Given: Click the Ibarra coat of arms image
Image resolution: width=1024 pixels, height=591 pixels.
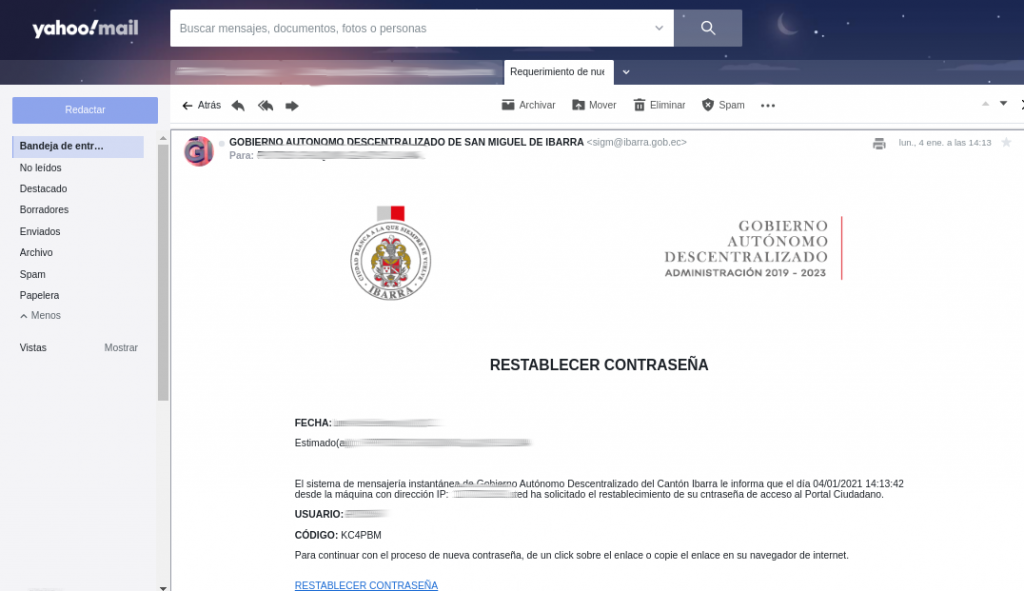Looking at the screenshot, I should (391, 253).
